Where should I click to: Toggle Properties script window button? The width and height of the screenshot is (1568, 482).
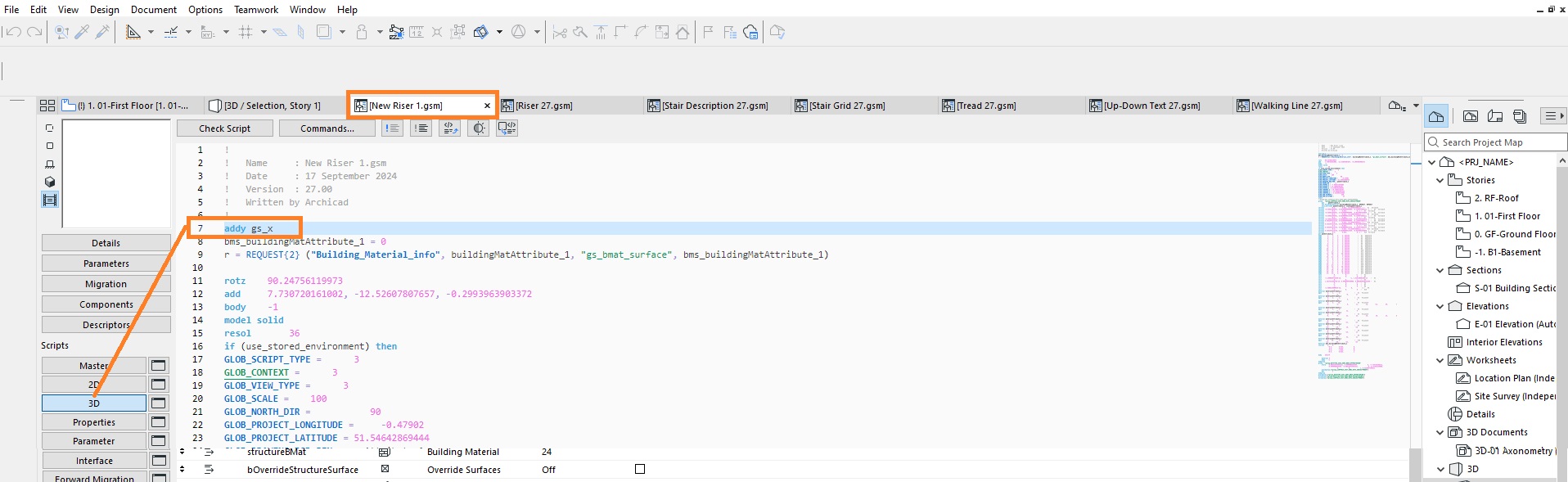pyautogui.click(x=159, y=421)
